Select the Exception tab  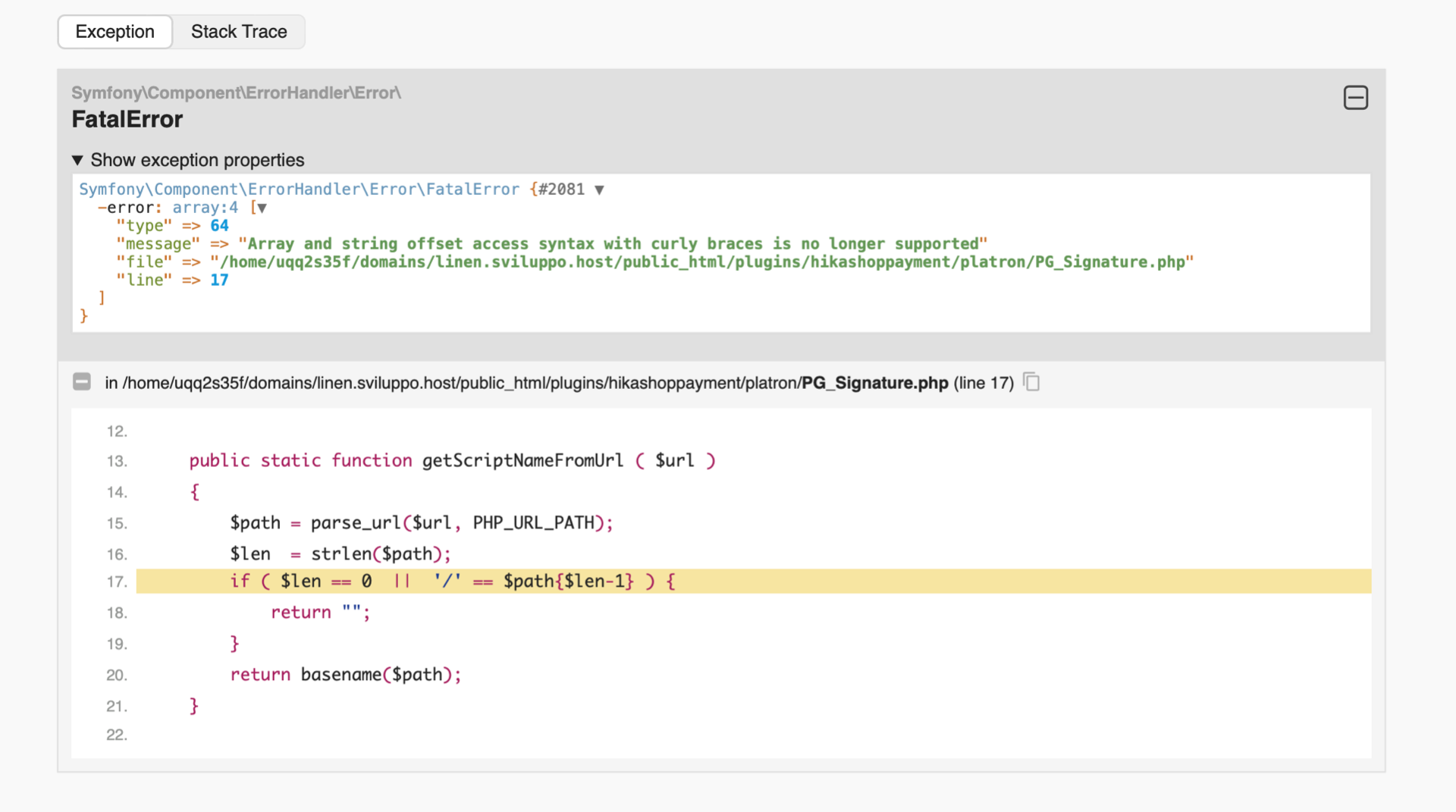point(115,32)
